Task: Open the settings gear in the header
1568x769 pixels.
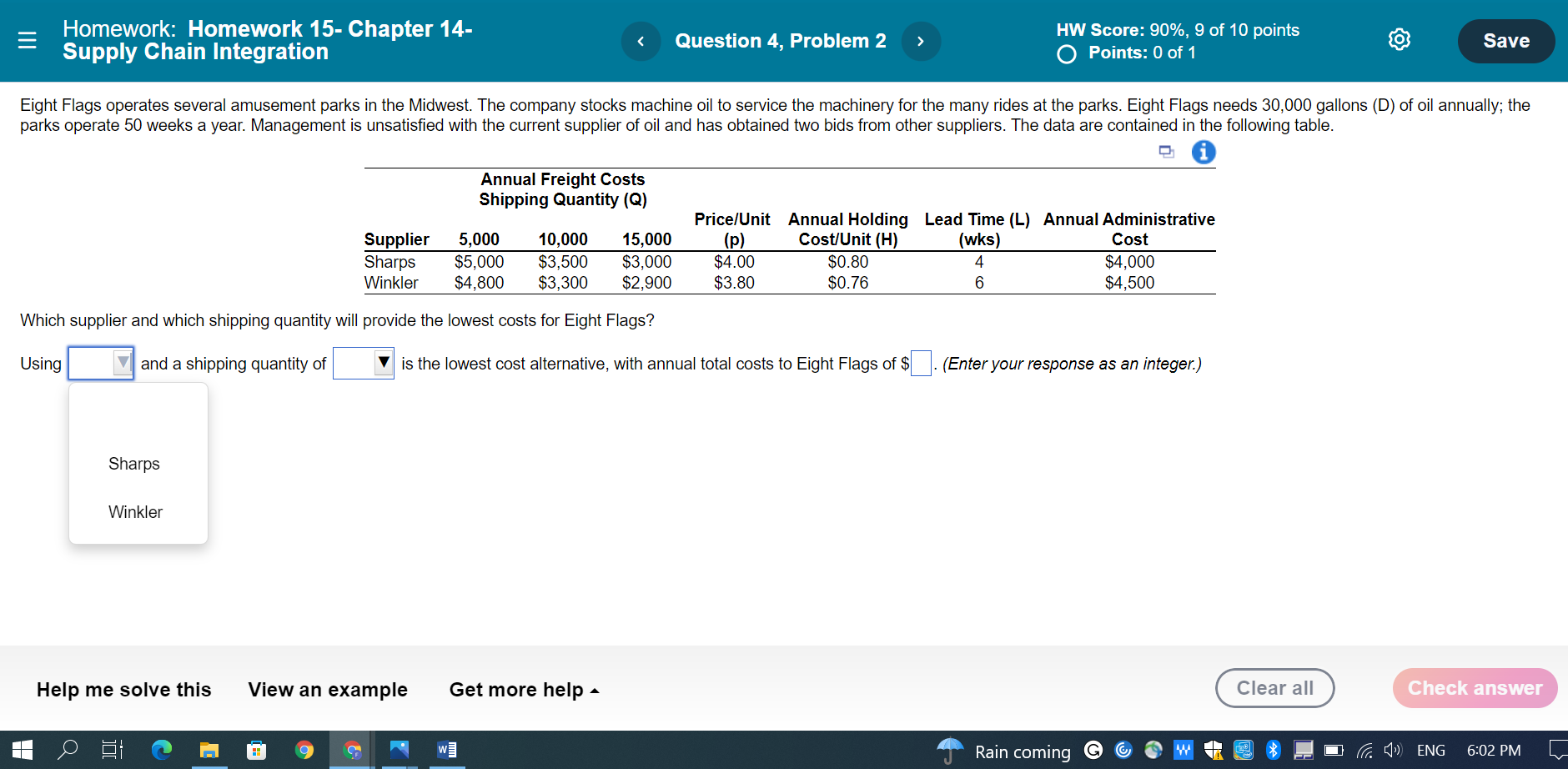Action: [1399, 39]
